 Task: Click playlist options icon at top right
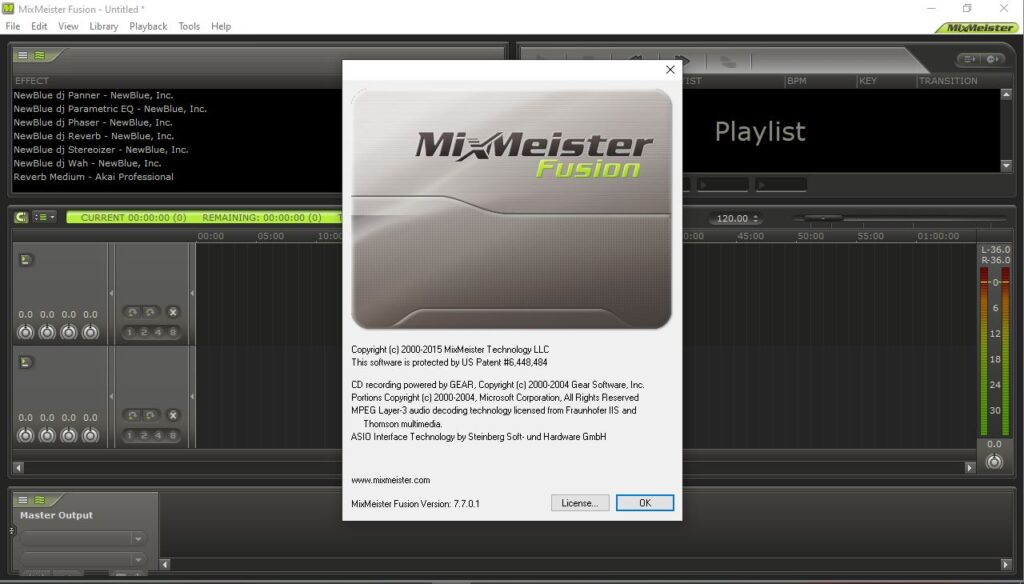pos(970,59)
